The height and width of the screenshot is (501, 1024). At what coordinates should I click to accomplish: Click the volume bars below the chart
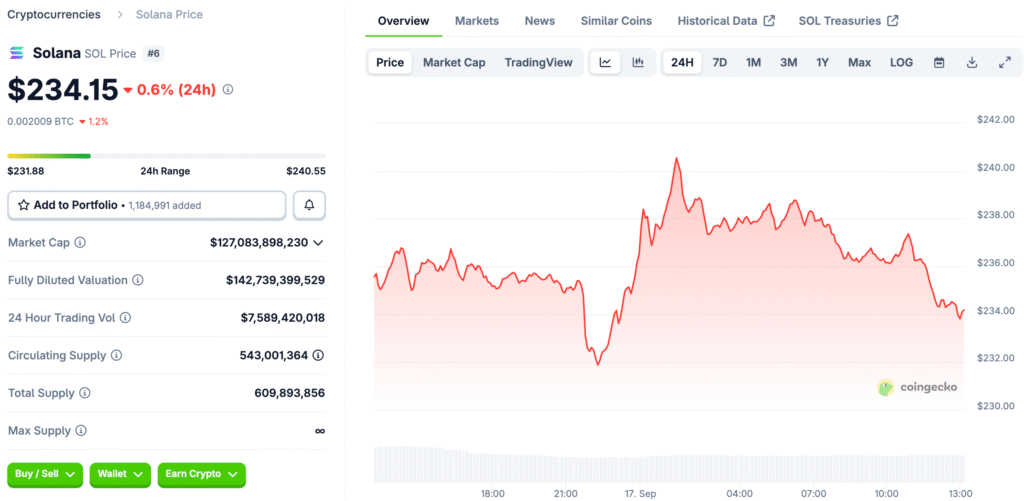[669, 464]
